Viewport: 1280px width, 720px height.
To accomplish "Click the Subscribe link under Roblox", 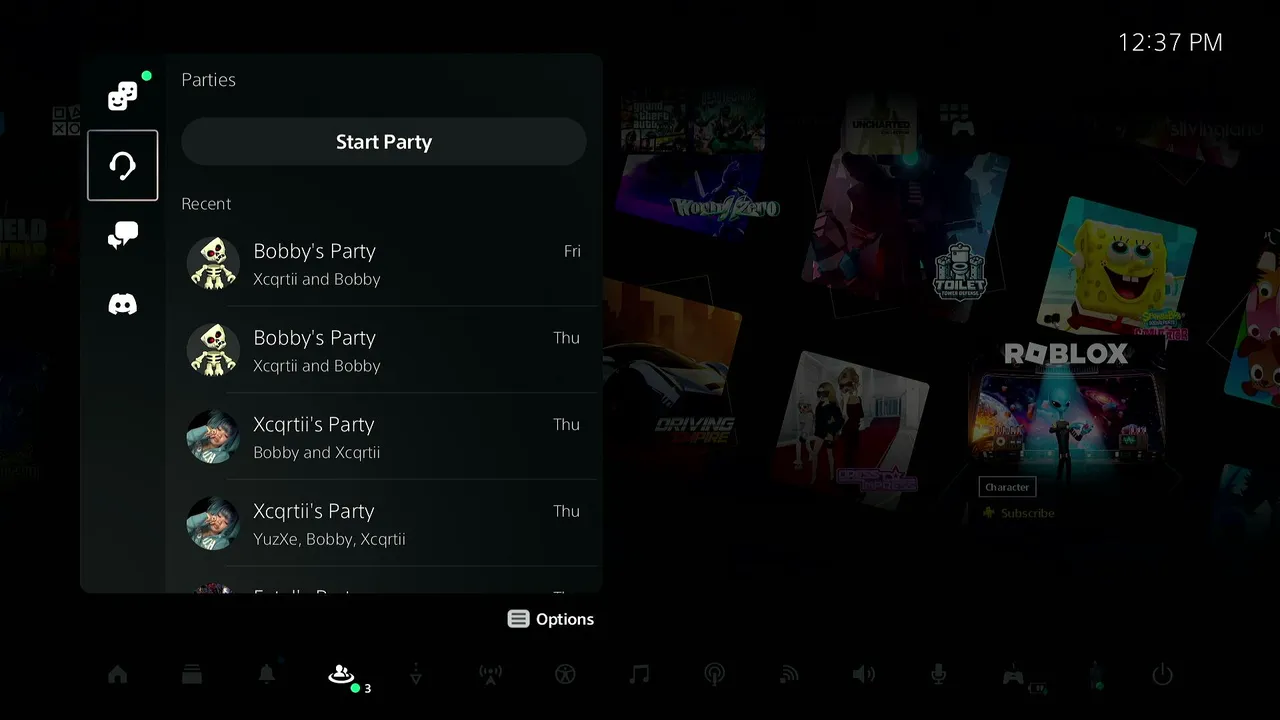I will point(1019,513).
